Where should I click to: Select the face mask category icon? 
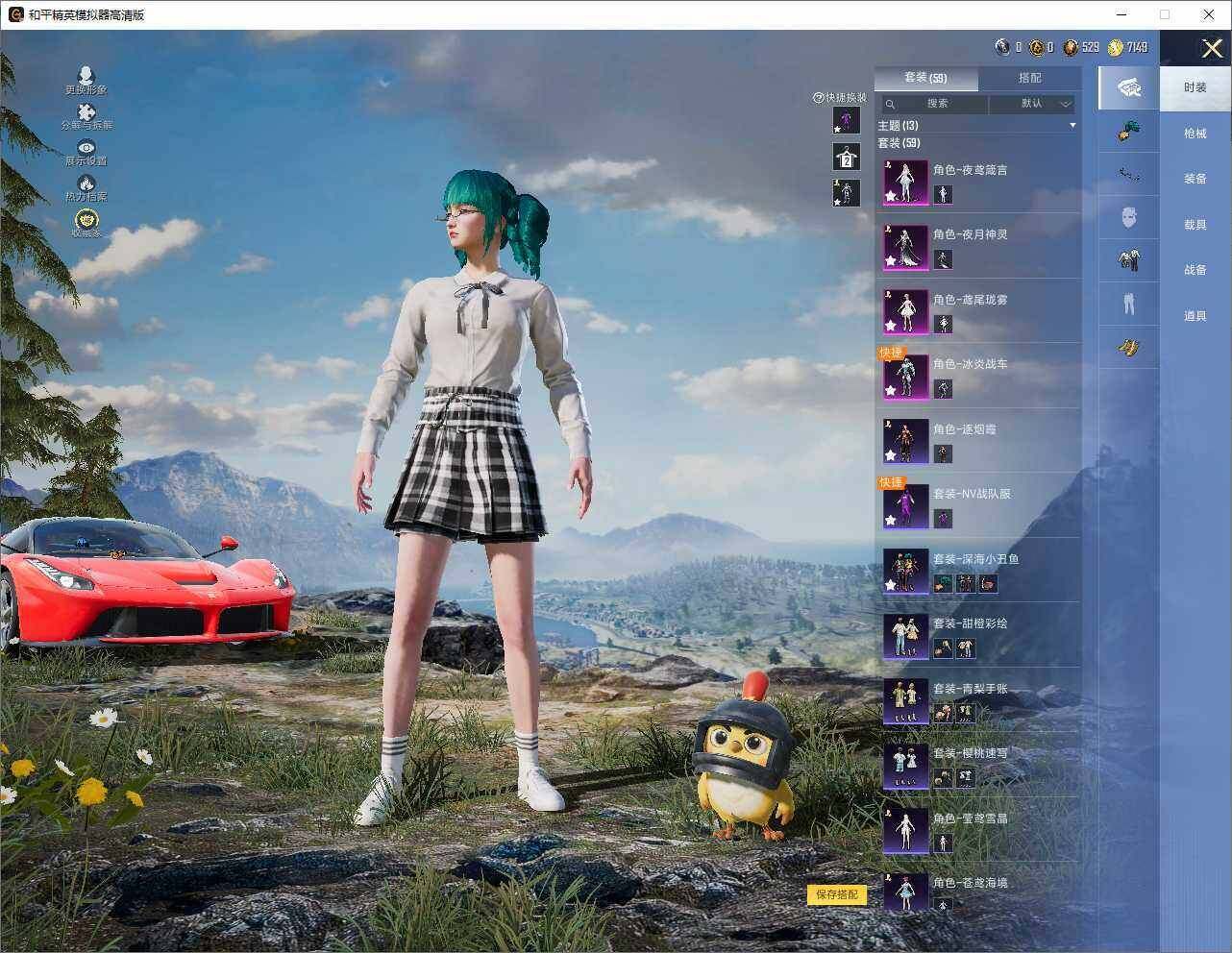tap(1128, 217)
